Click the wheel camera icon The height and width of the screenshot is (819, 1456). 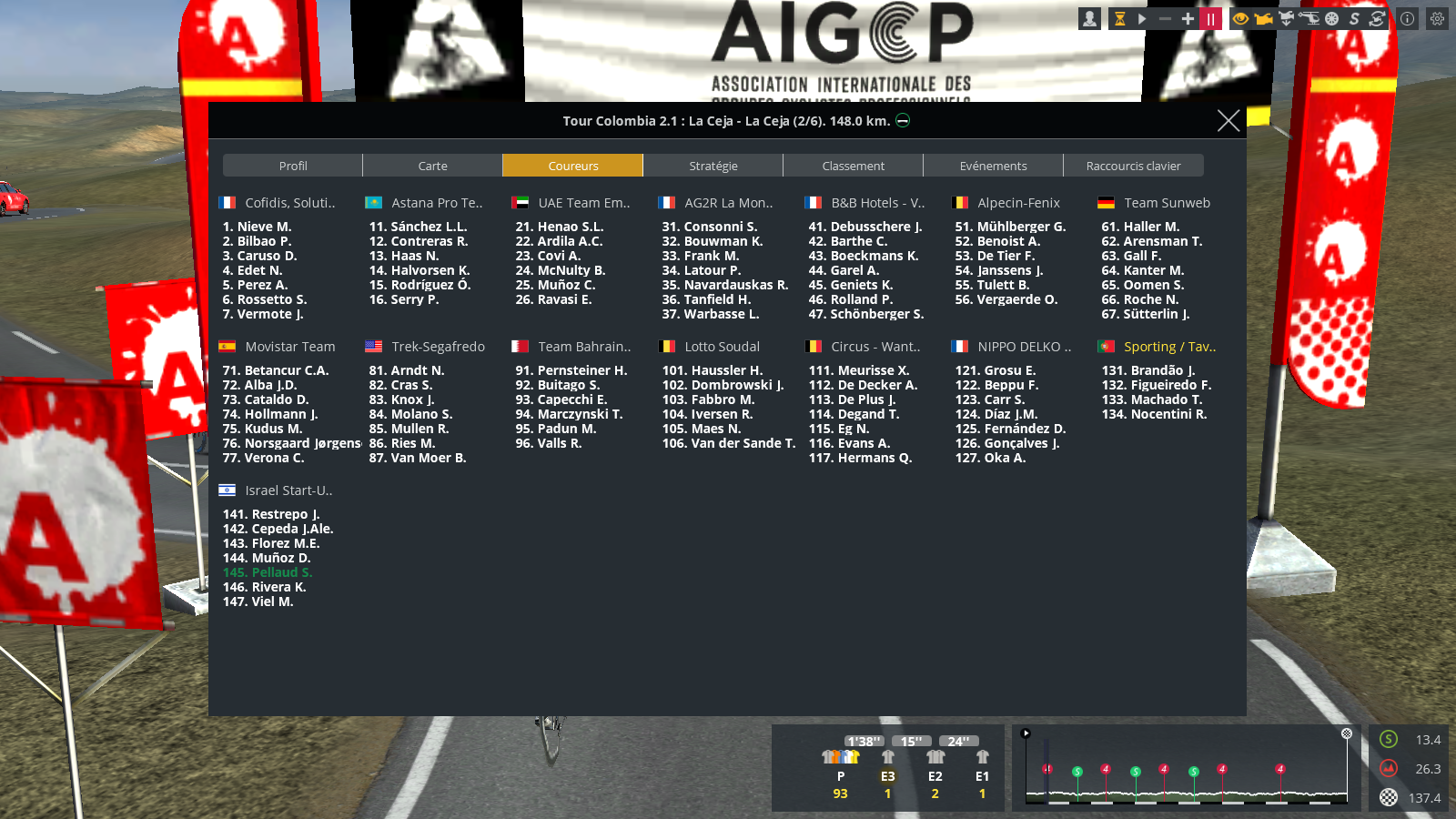1331,18
